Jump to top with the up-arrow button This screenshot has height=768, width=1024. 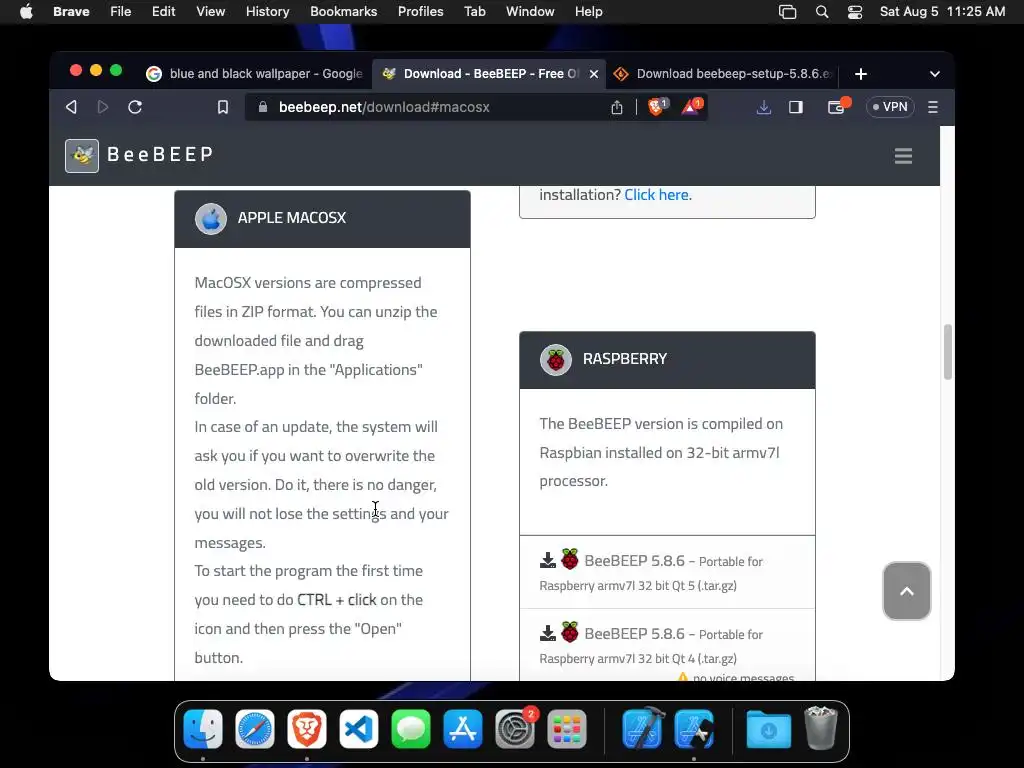906,591
